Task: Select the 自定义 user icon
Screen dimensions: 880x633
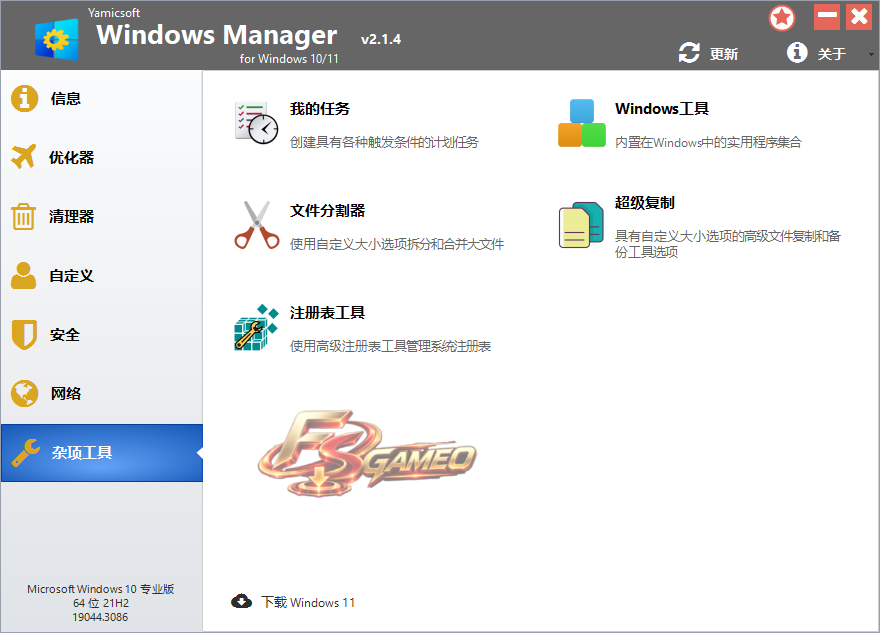Action: click(24, 276)
